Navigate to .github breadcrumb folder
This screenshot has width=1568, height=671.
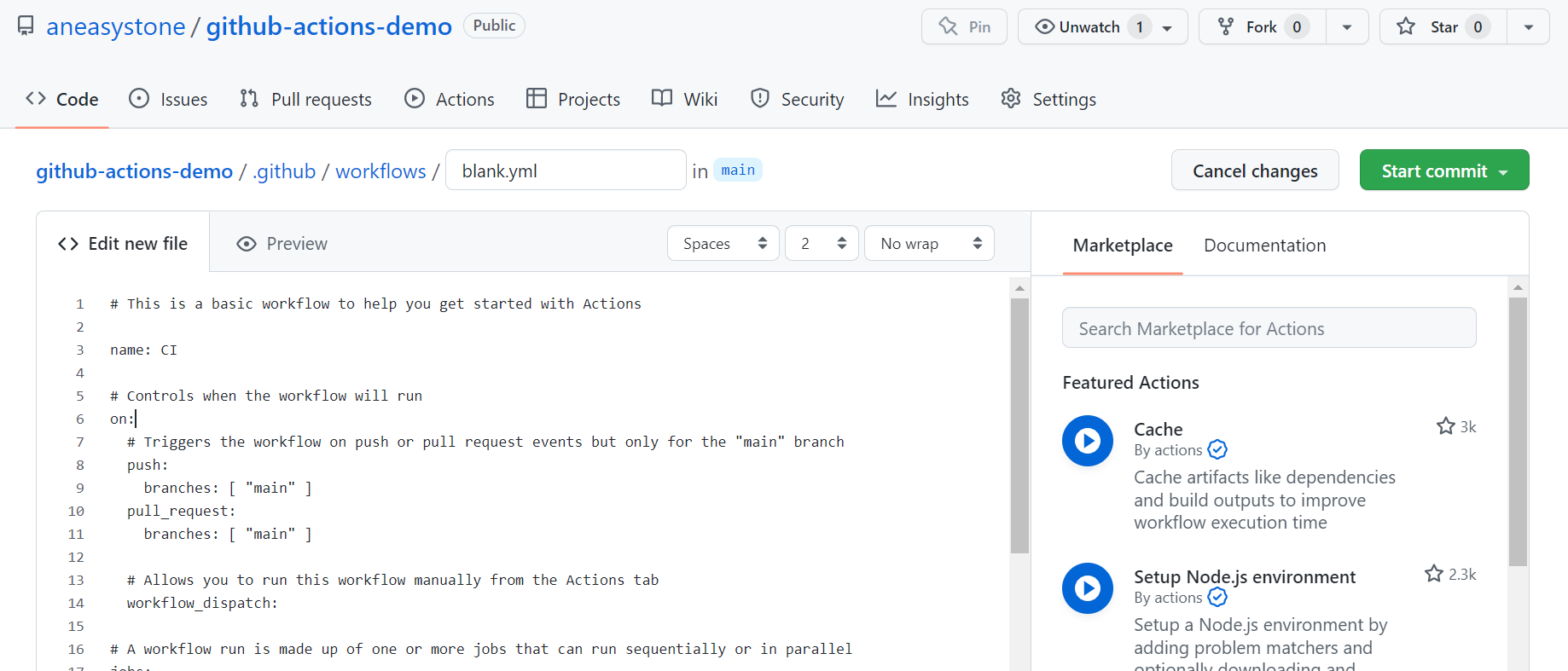[284, 171]
